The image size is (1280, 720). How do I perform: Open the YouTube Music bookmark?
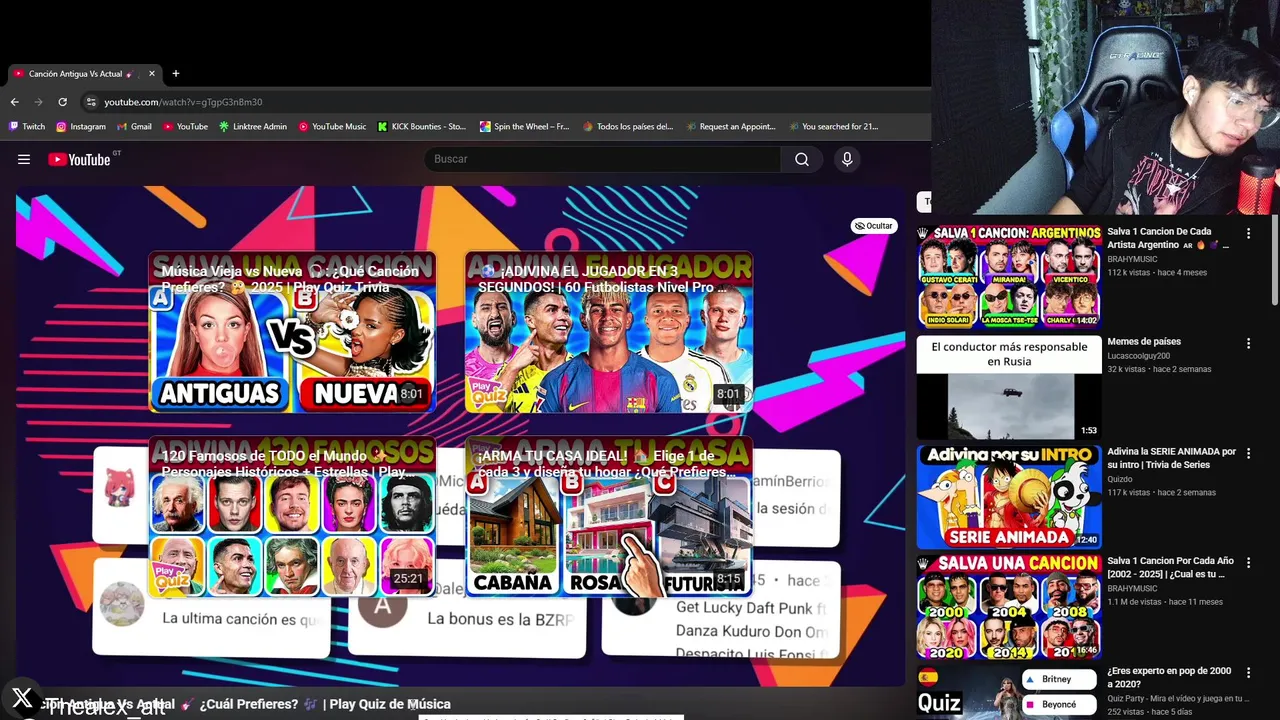pyautogui.click(x=332, y=127)
